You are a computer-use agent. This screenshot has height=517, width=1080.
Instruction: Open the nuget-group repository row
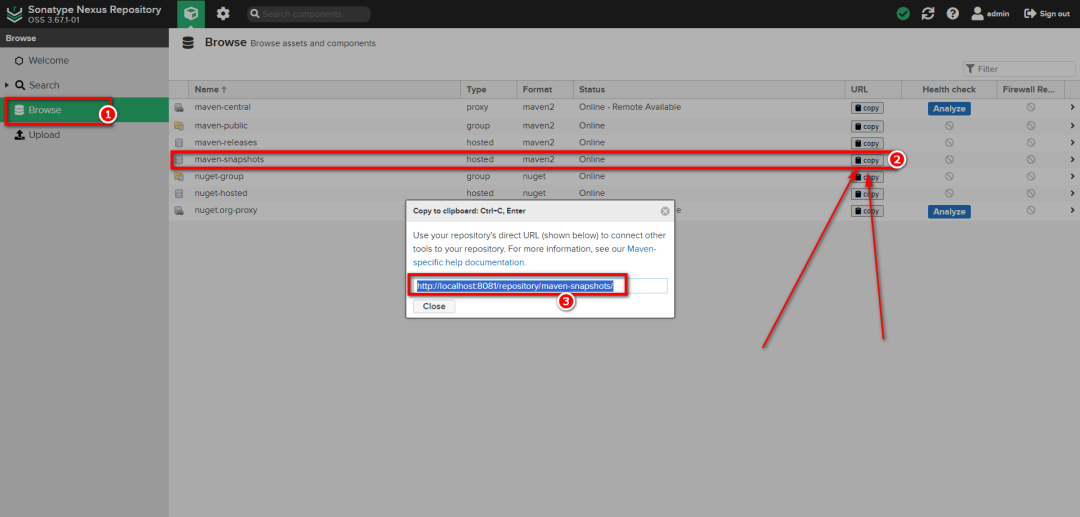624,176
